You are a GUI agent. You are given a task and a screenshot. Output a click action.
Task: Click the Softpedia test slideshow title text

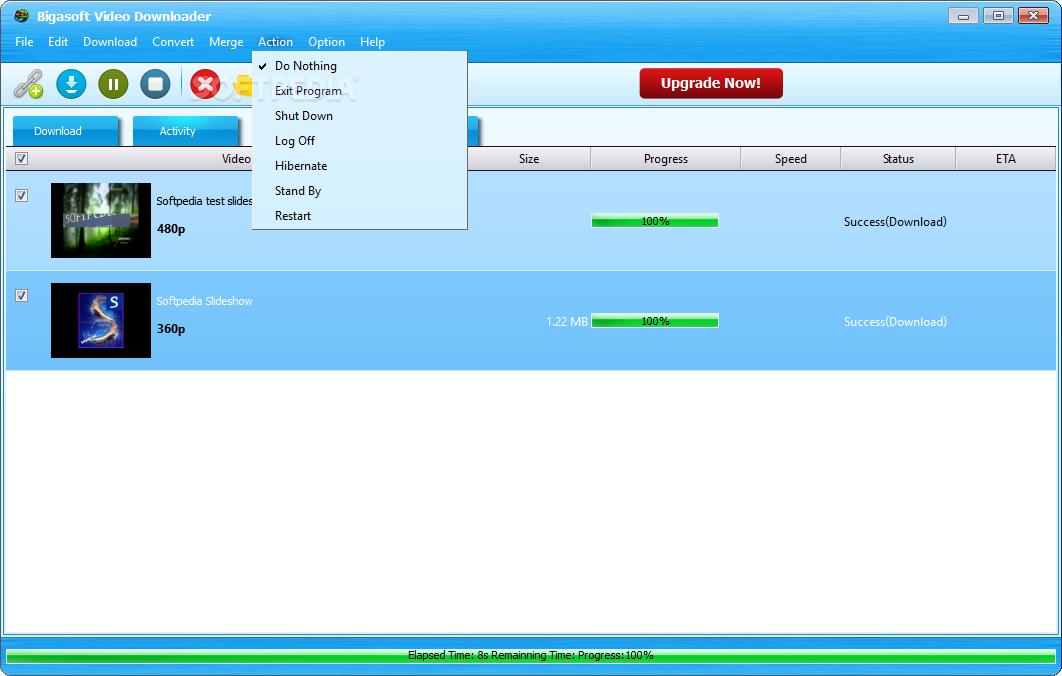tap(205, 200)
